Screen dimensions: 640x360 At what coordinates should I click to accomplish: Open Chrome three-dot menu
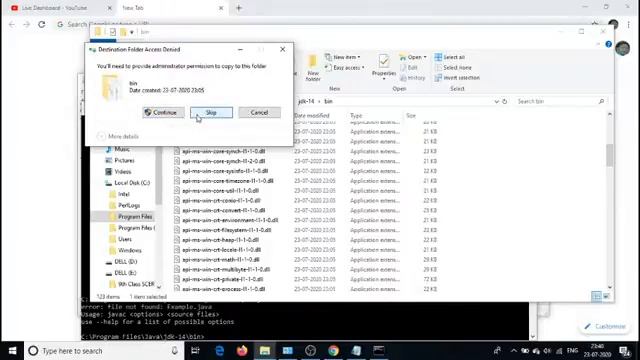pyautogui.click(x=629, y=24)
